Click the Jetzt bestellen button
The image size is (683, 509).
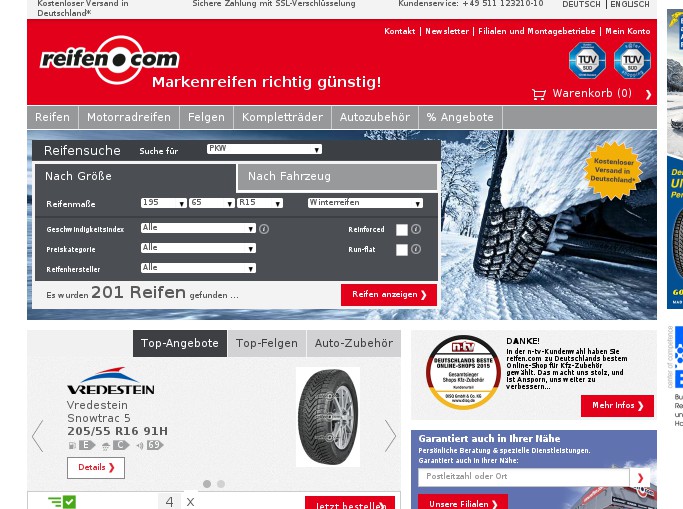coord(350,504)
